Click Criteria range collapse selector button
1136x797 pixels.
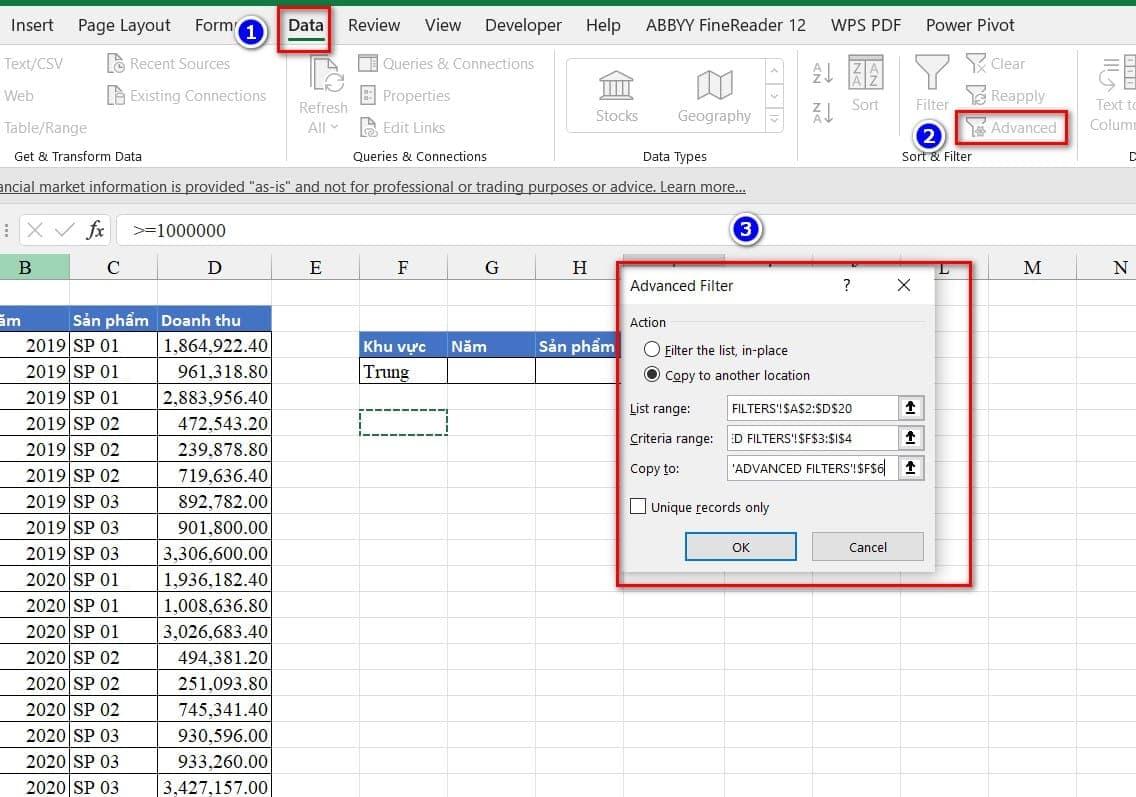910,438
